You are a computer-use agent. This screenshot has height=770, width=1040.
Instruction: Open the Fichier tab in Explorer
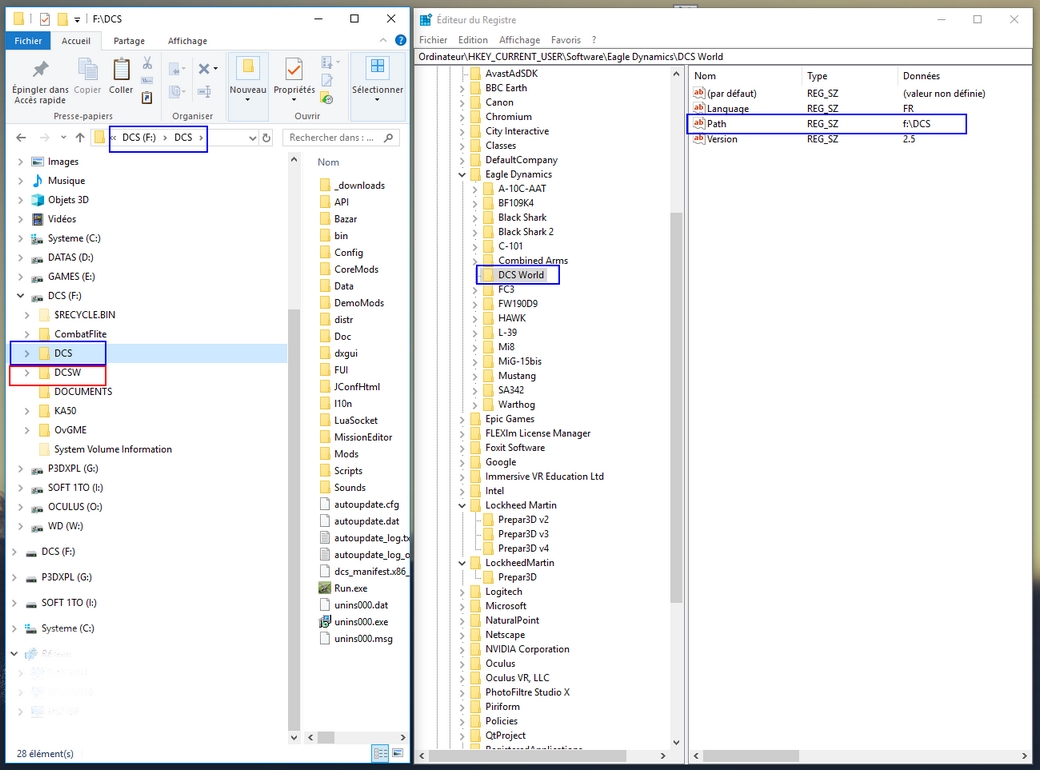point(28,40)
